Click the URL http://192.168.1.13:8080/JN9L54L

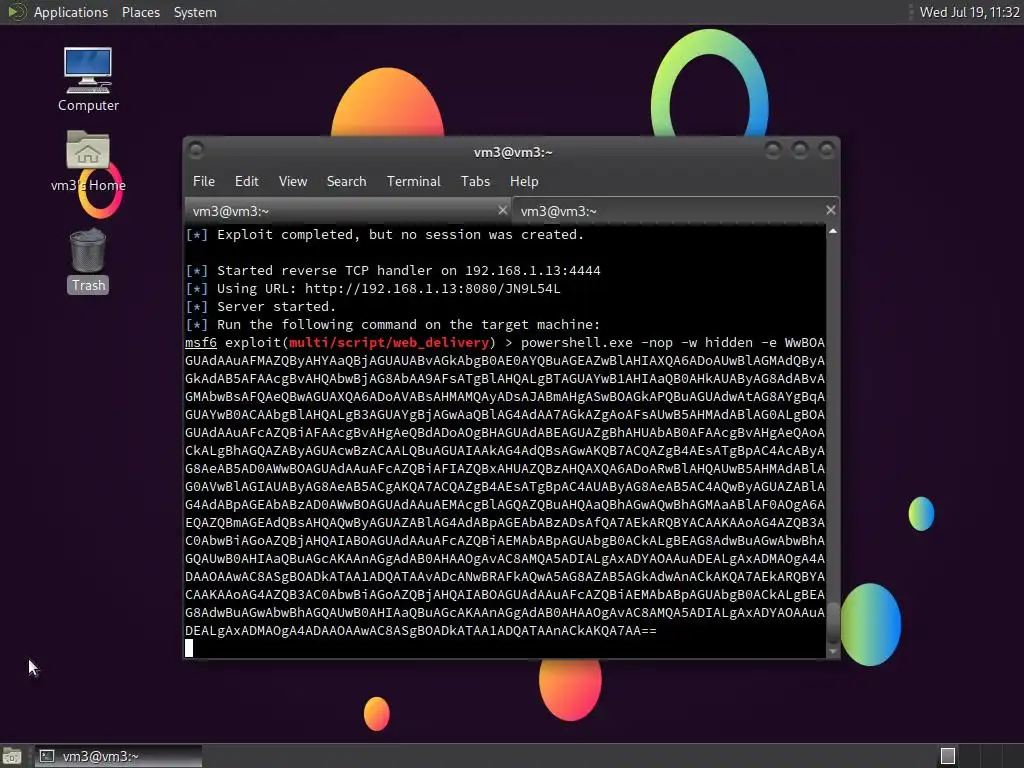point(432,289)
